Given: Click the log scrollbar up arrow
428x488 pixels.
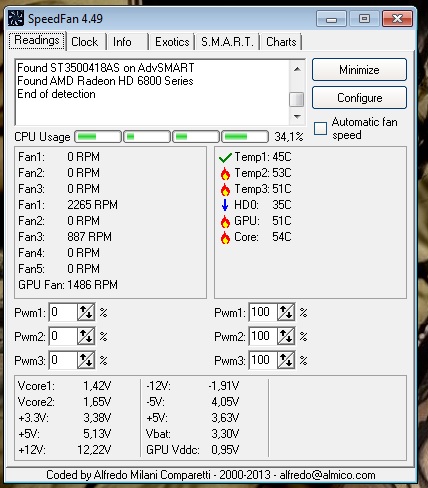Looking at the screenshot, I should pyautogui.click(x=297, y=69).
